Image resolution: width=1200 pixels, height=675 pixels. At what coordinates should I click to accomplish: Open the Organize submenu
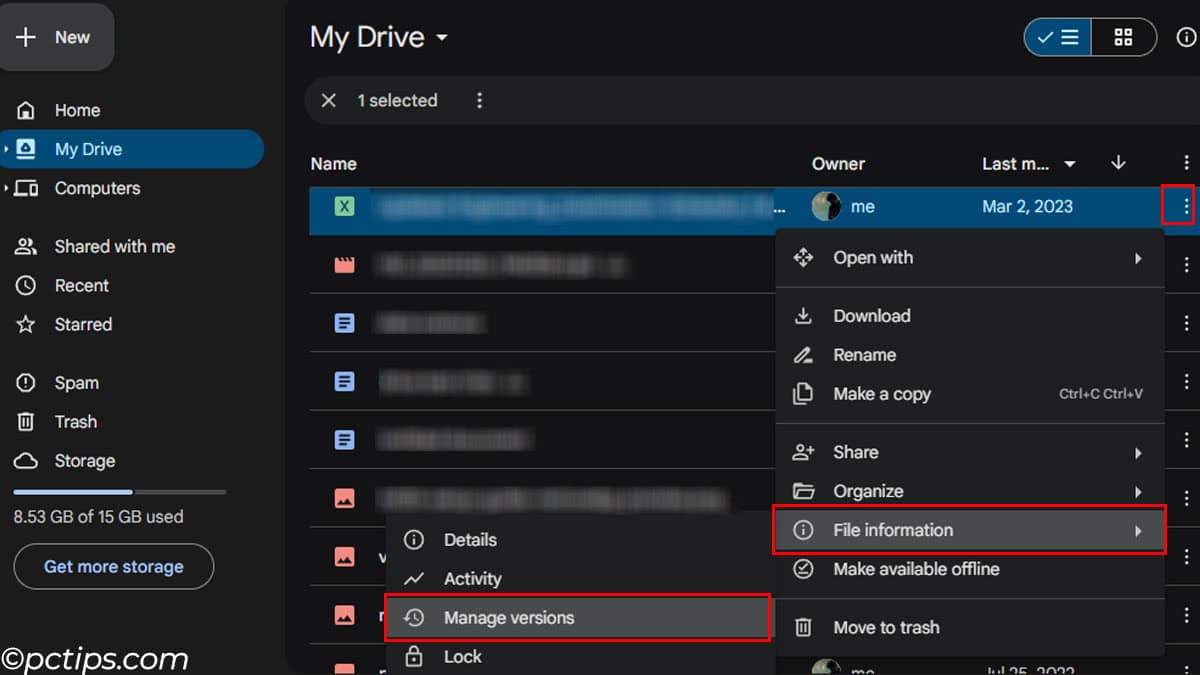click(970, 491)
